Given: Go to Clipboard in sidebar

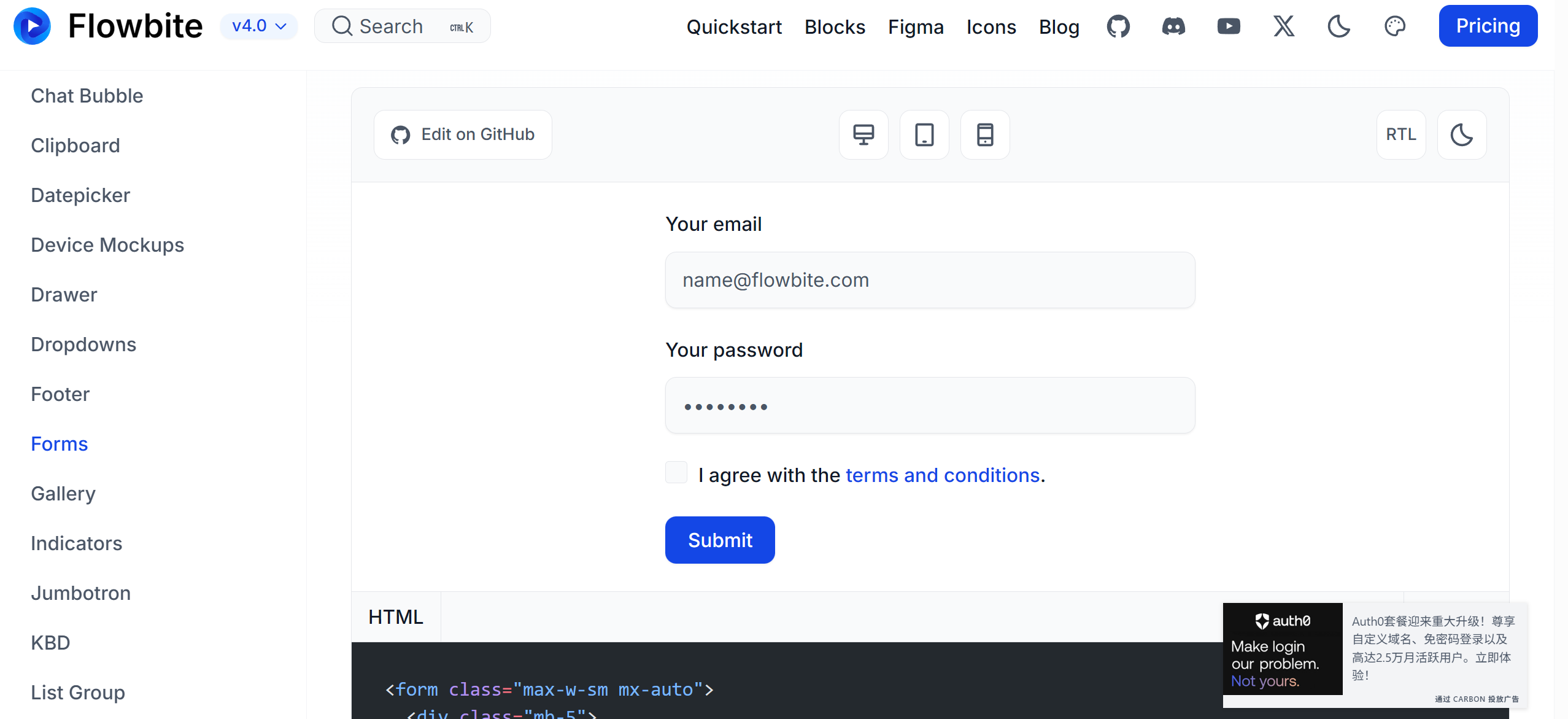Looking at the screenshot, I should tap(75, 146).
